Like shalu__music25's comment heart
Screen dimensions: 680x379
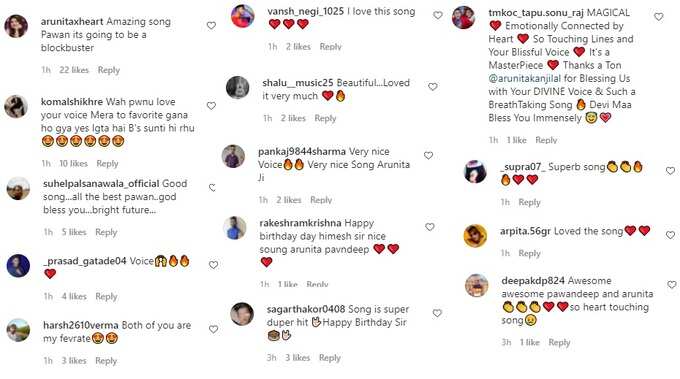433,87
